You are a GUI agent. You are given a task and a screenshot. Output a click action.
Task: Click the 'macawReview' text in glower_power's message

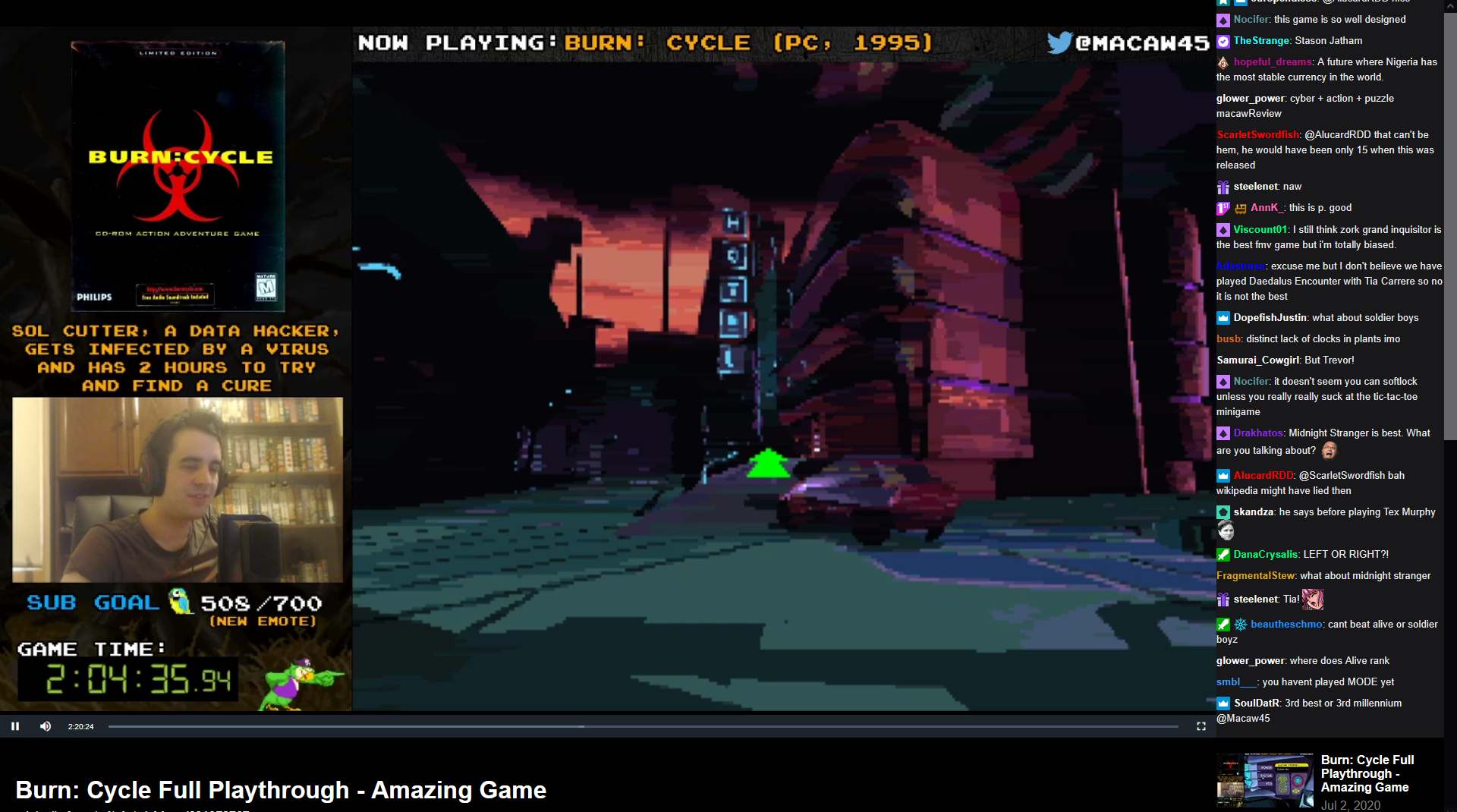pos(1248,114)
